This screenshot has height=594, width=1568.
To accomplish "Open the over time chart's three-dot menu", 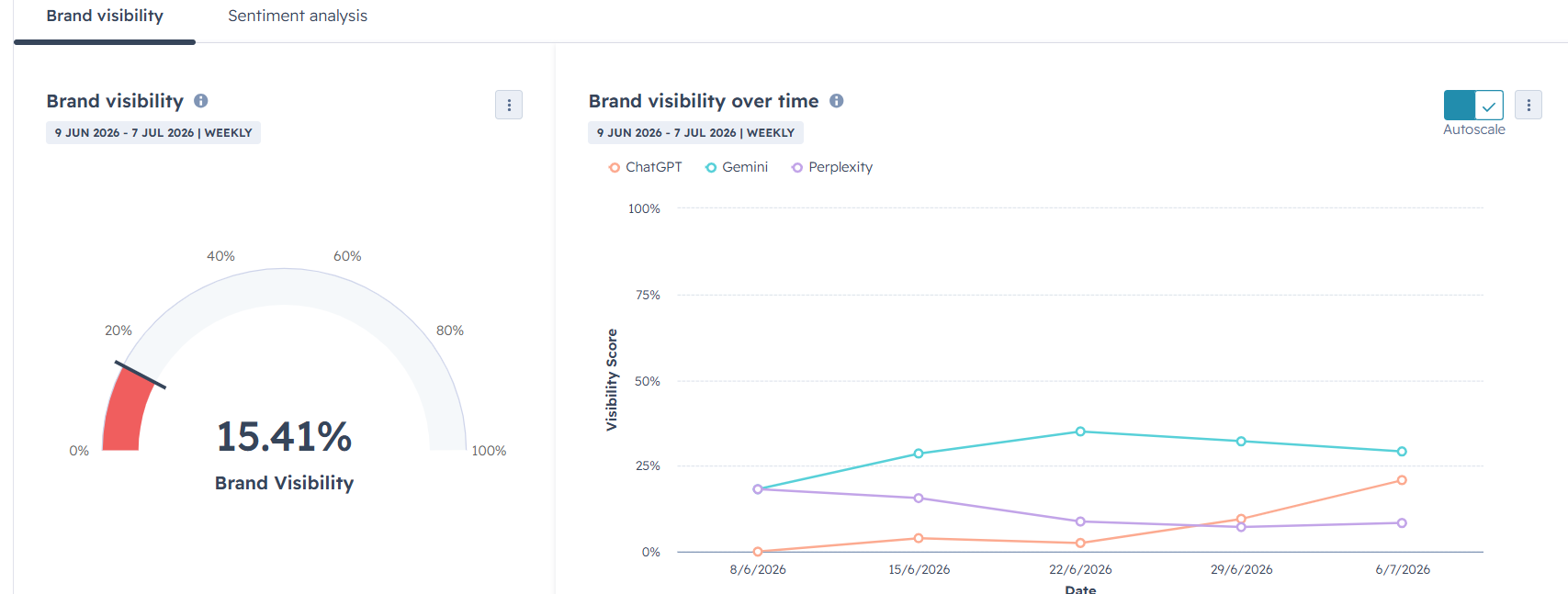I will [x=1529, y=105].
